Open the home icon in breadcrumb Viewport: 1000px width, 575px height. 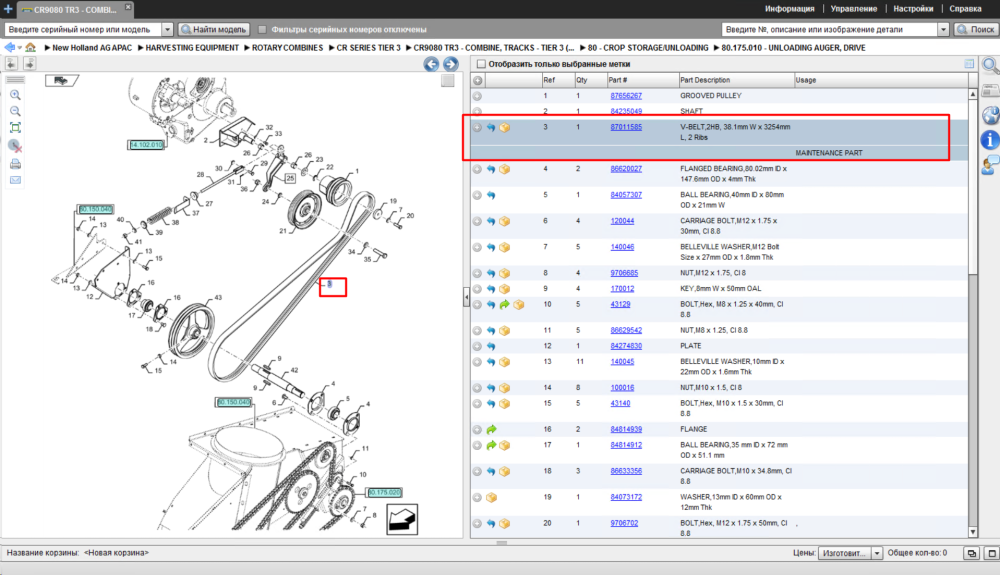click(31, 47)
